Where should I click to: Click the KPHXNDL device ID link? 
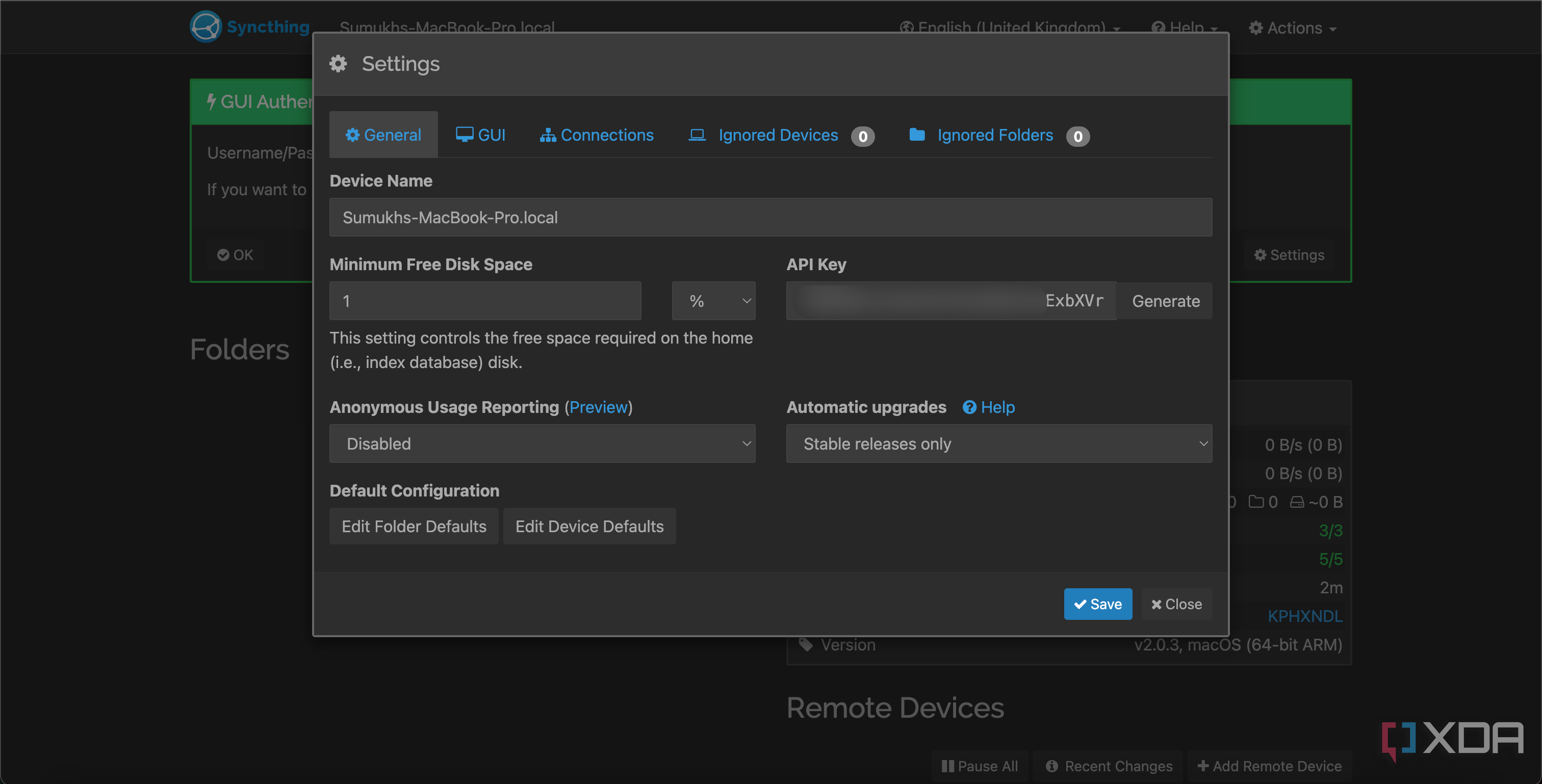tap(1305, 616)
